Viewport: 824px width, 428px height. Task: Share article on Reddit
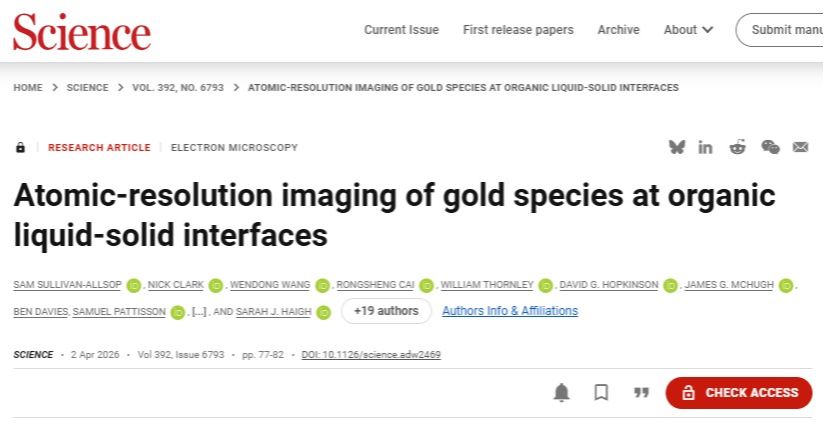pos(738,147)
